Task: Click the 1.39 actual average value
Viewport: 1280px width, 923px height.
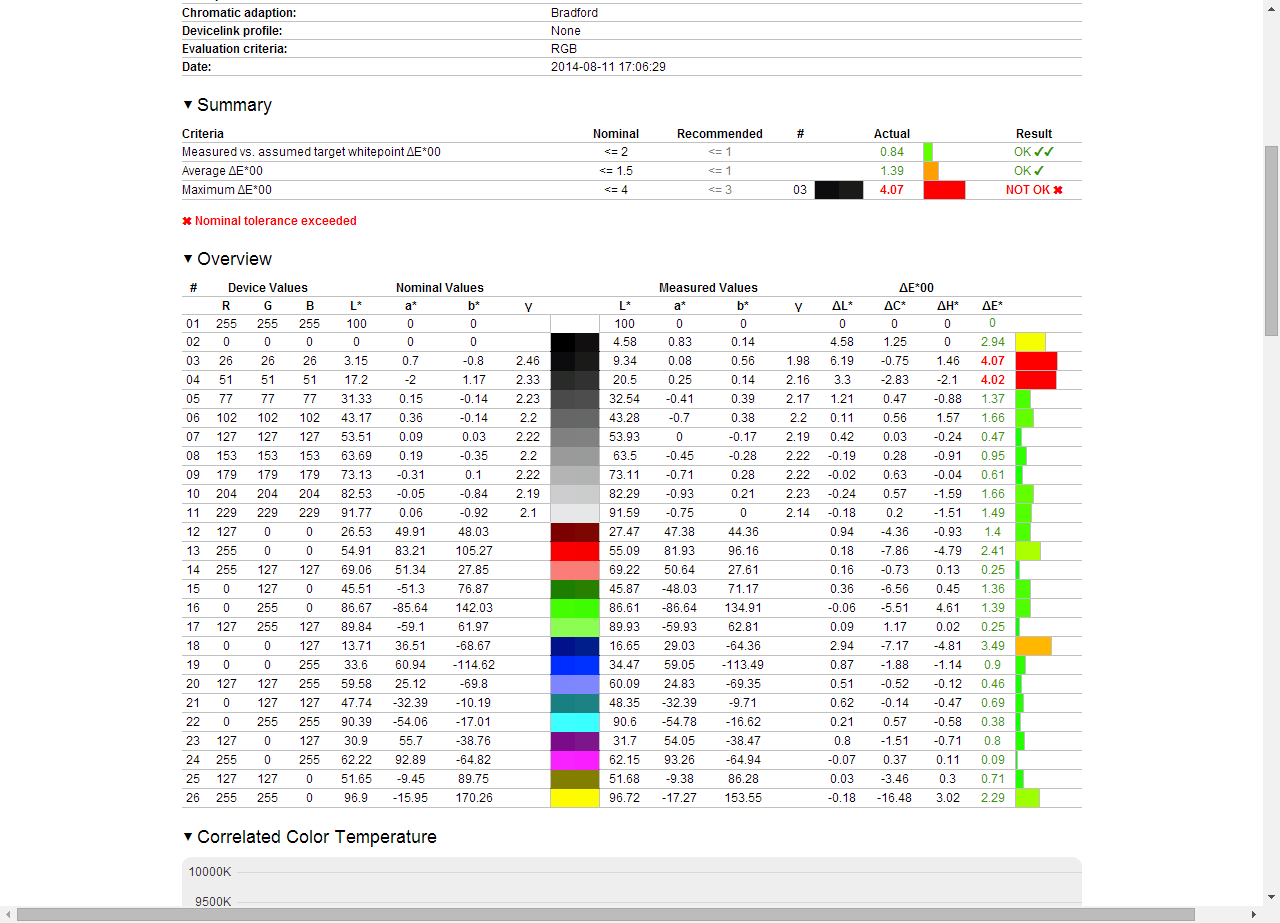Action: tap(892, 171)
